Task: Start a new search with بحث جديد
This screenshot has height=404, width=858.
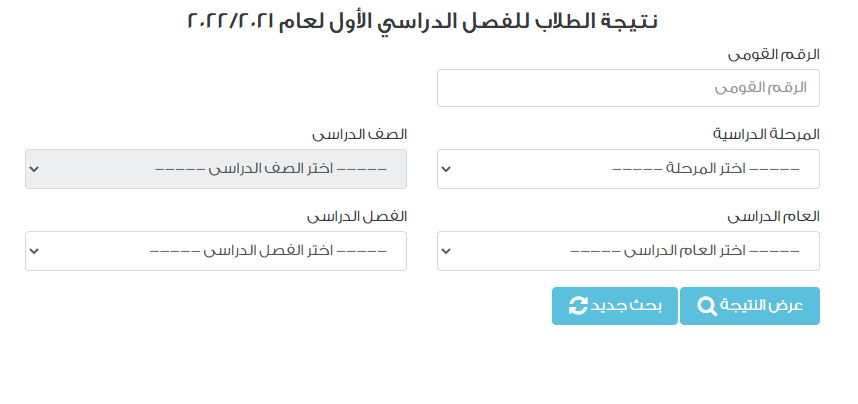Action: tap(614, 306)
